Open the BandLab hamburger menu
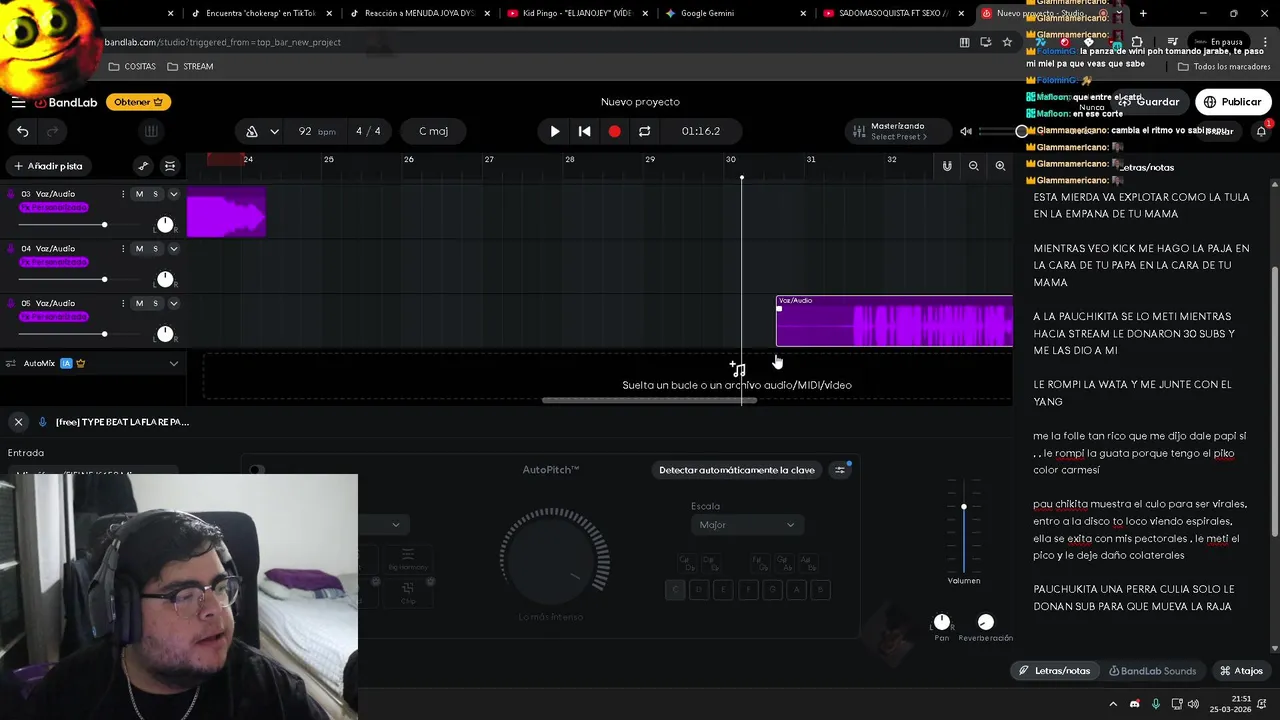The height and width of the screenshot is (720, 1280). pos(18,102)
